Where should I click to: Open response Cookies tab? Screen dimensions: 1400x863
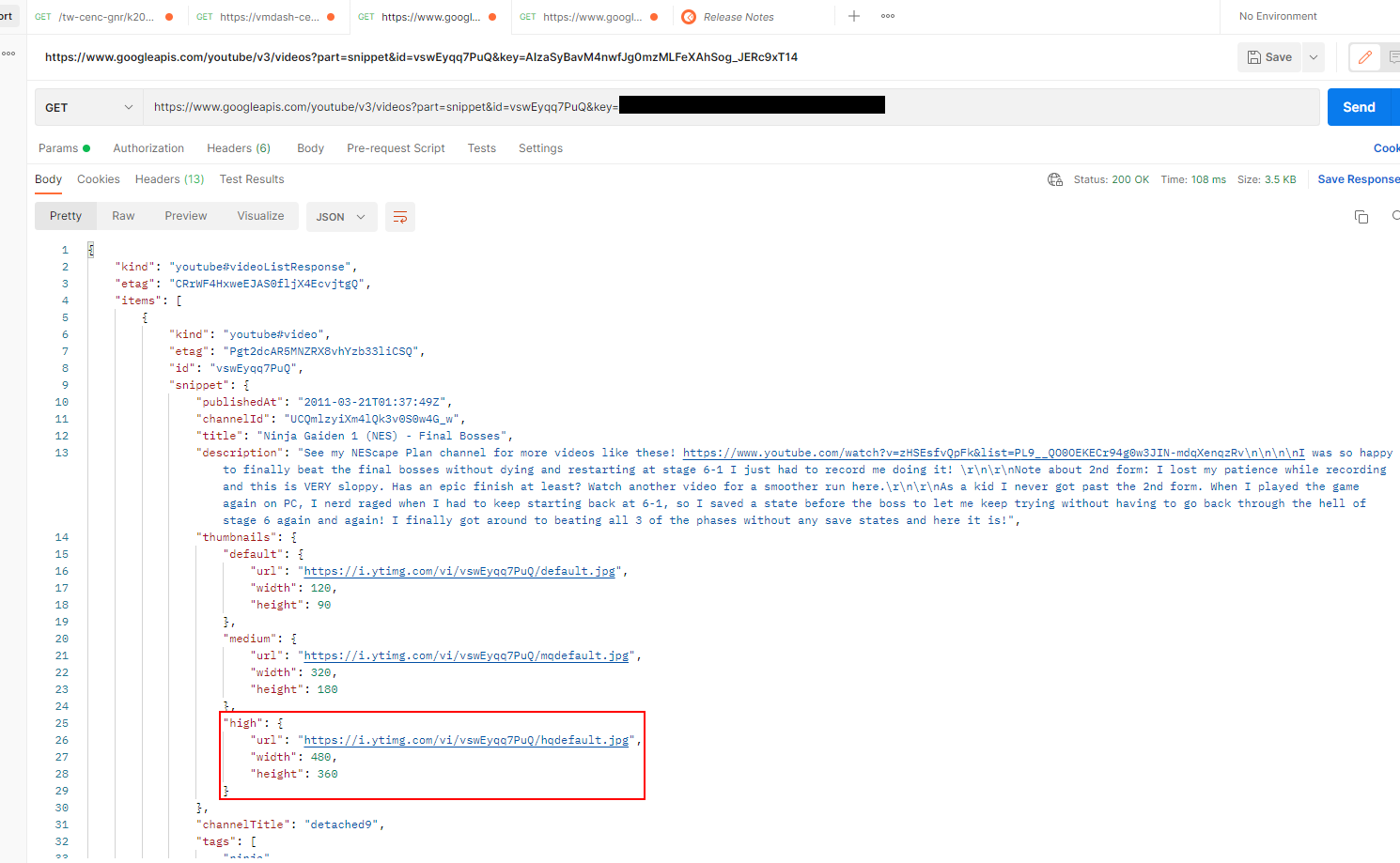(x=98, y=179)
